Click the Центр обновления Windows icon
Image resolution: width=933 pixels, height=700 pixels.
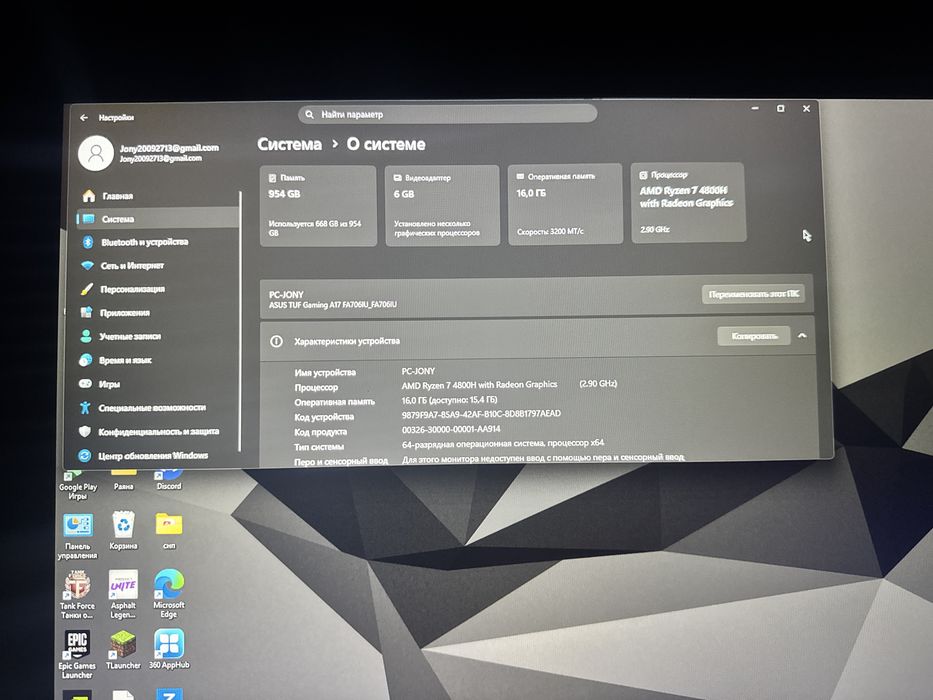pyautogui.click(x=84, y=455)
